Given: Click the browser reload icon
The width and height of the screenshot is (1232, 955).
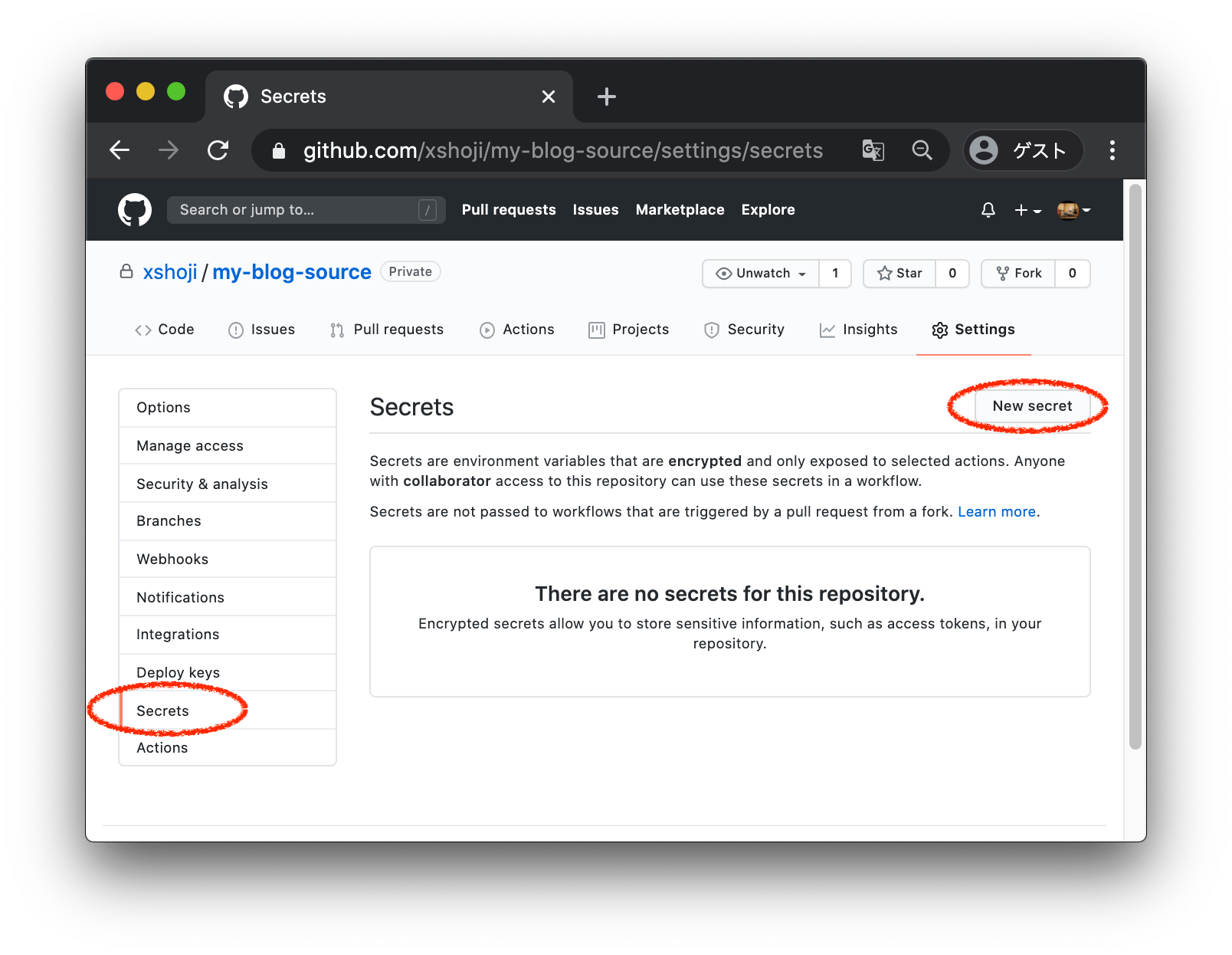Looking at the screenshot, I should (x=218, y=150).
